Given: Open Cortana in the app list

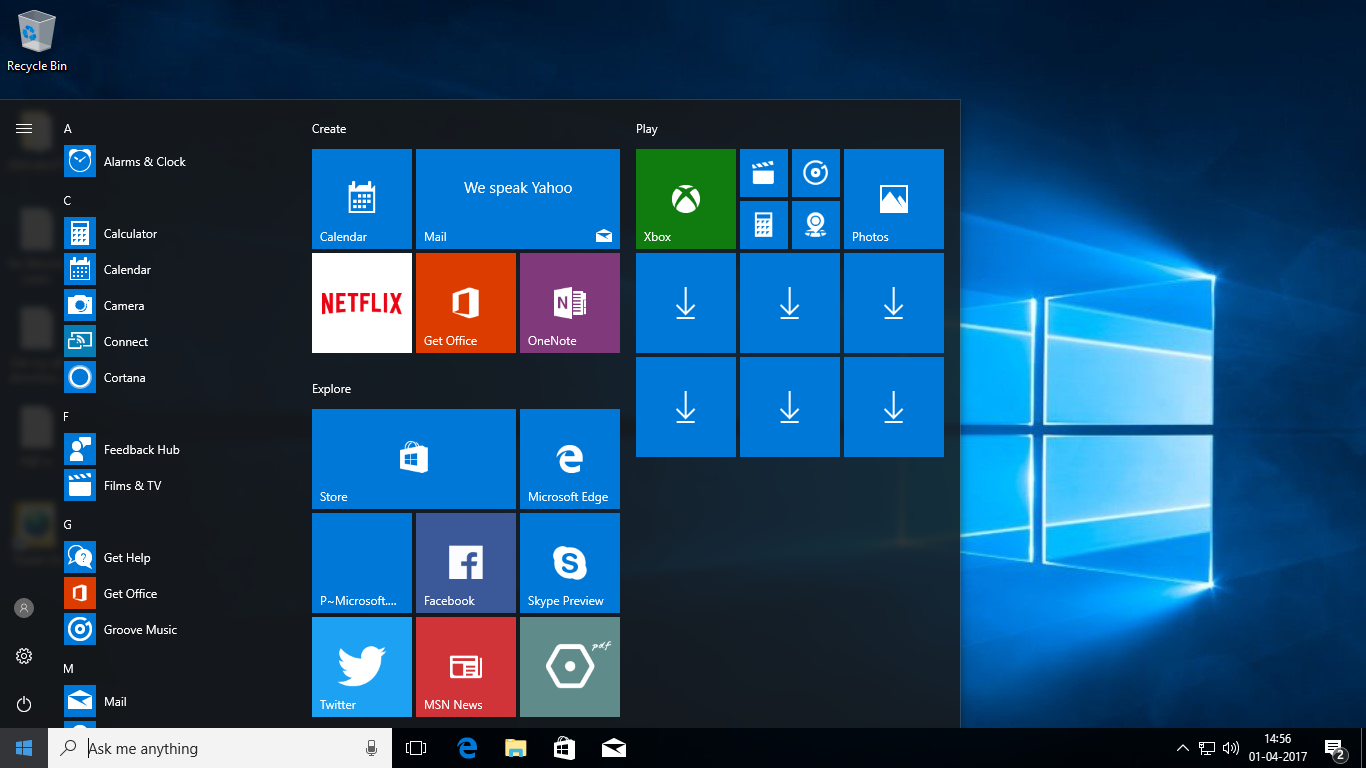Looking at the screenshot, I should click(x=180, y=377).
